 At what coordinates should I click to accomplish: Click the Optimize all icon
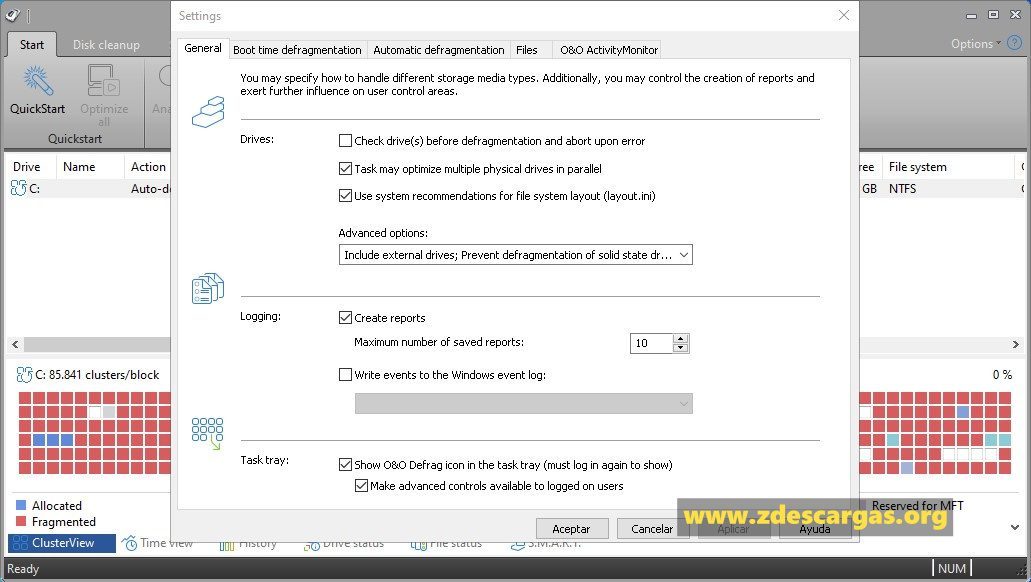[x=103, y=80]
